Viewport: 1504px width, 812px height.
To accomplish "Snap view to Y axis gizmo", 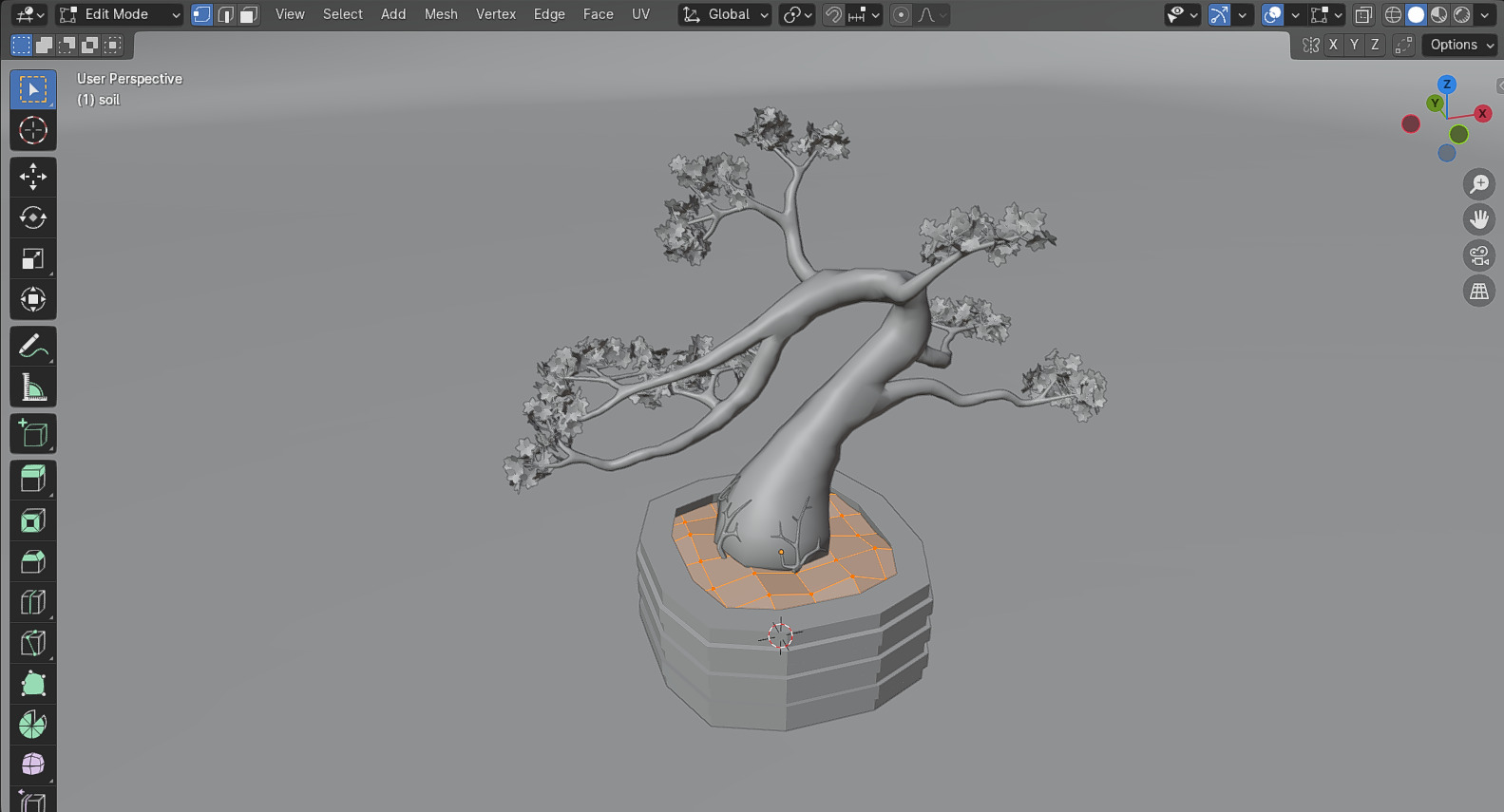I will (1435, 103).
